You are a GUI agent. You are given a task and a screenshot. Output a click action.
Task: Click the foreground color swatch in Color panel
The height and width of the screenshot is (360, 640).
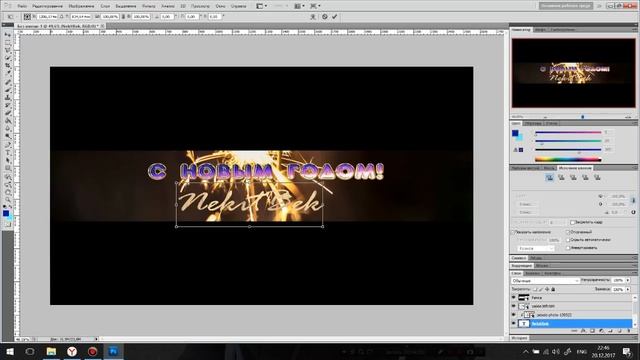515,133
